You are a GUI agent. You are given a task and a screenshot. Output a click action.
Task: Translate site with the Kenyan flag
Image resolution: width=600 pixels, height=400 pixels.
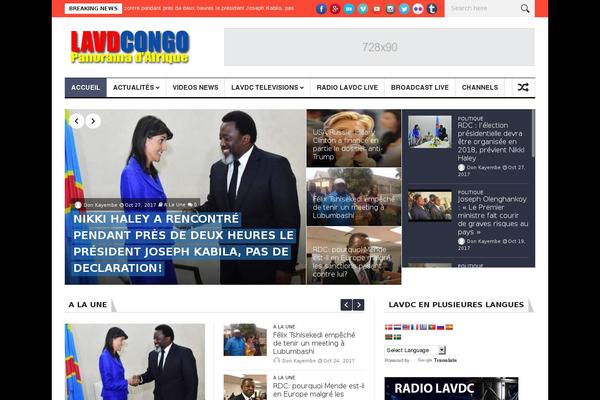(x=388, y=337)
